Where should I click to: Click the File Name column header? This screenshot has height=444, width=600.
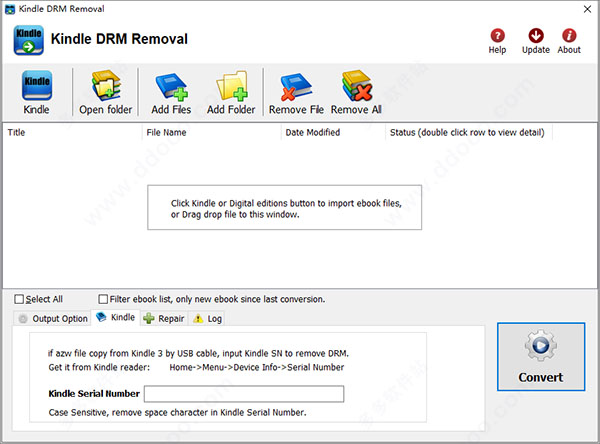point(212,132)
